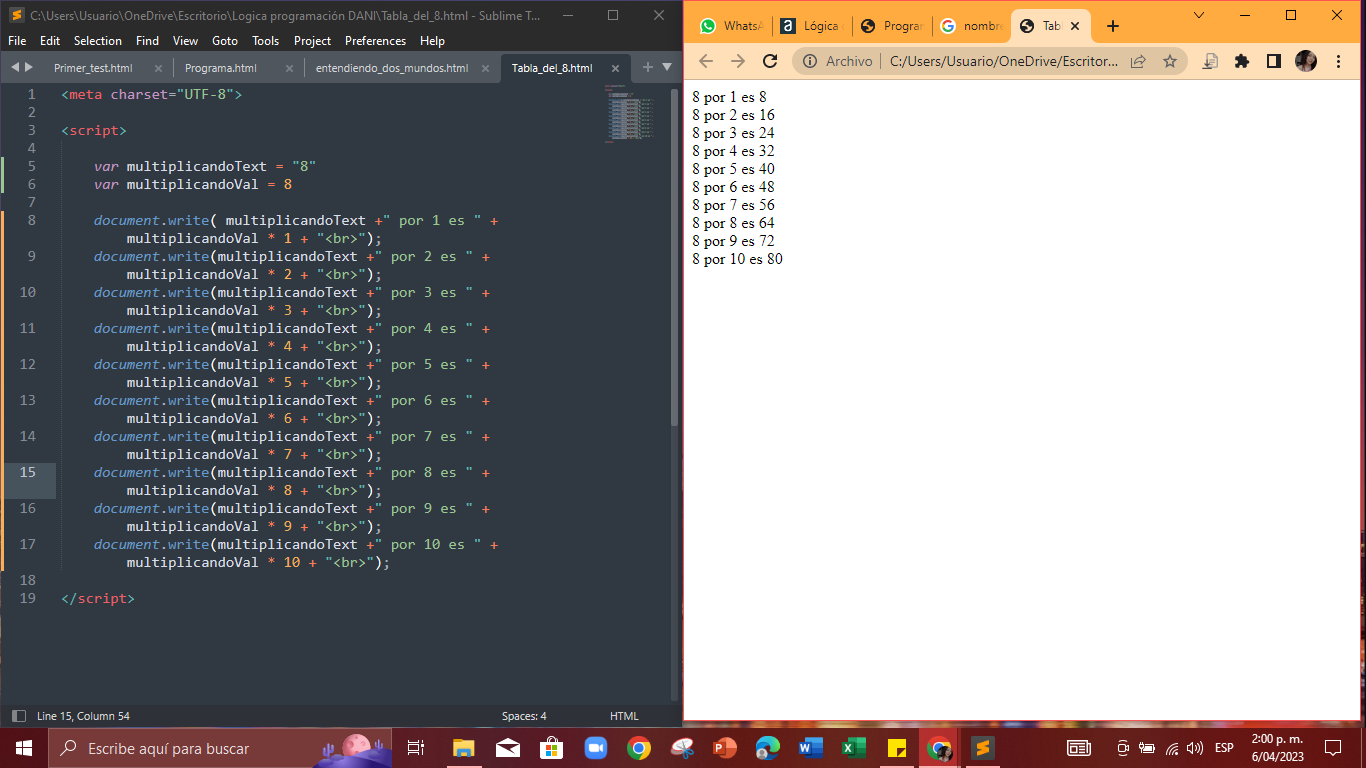This screenshot has height=768, width=1366.
Task: Open Excel from the taskbar
Action: (854, 748)
